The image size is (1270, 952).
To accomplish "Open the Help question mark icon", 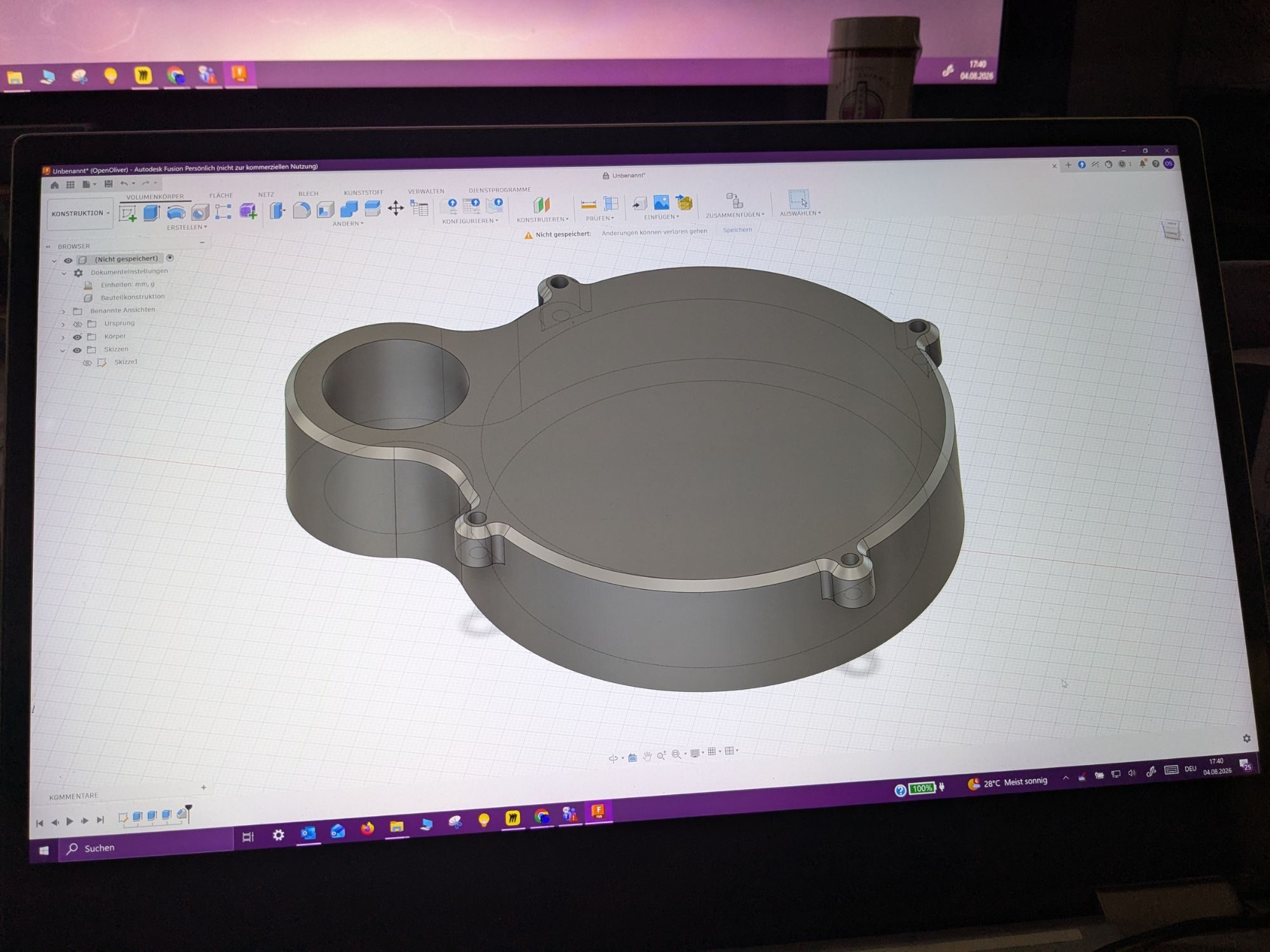I will coord(1156,164).
